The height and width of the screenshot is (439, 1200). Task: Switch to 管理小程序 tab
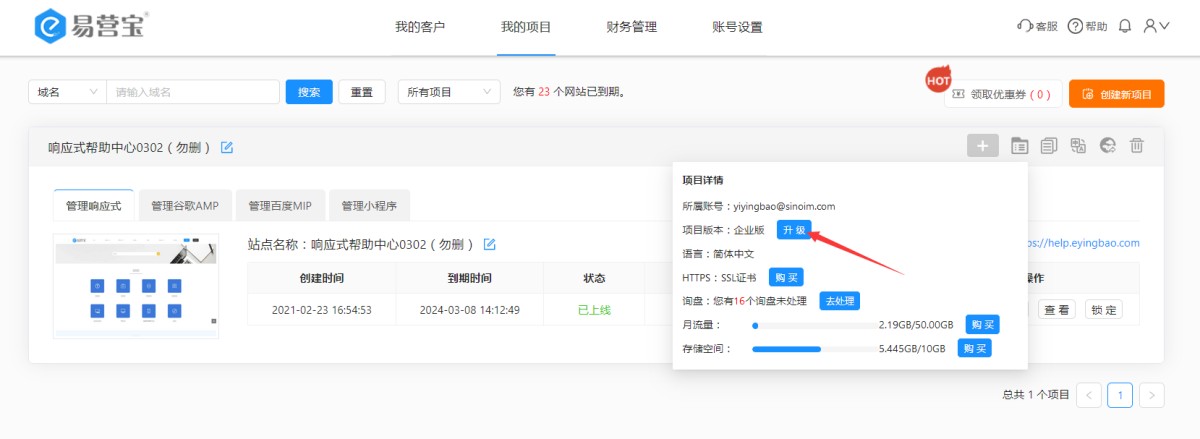tap(369, 206)
